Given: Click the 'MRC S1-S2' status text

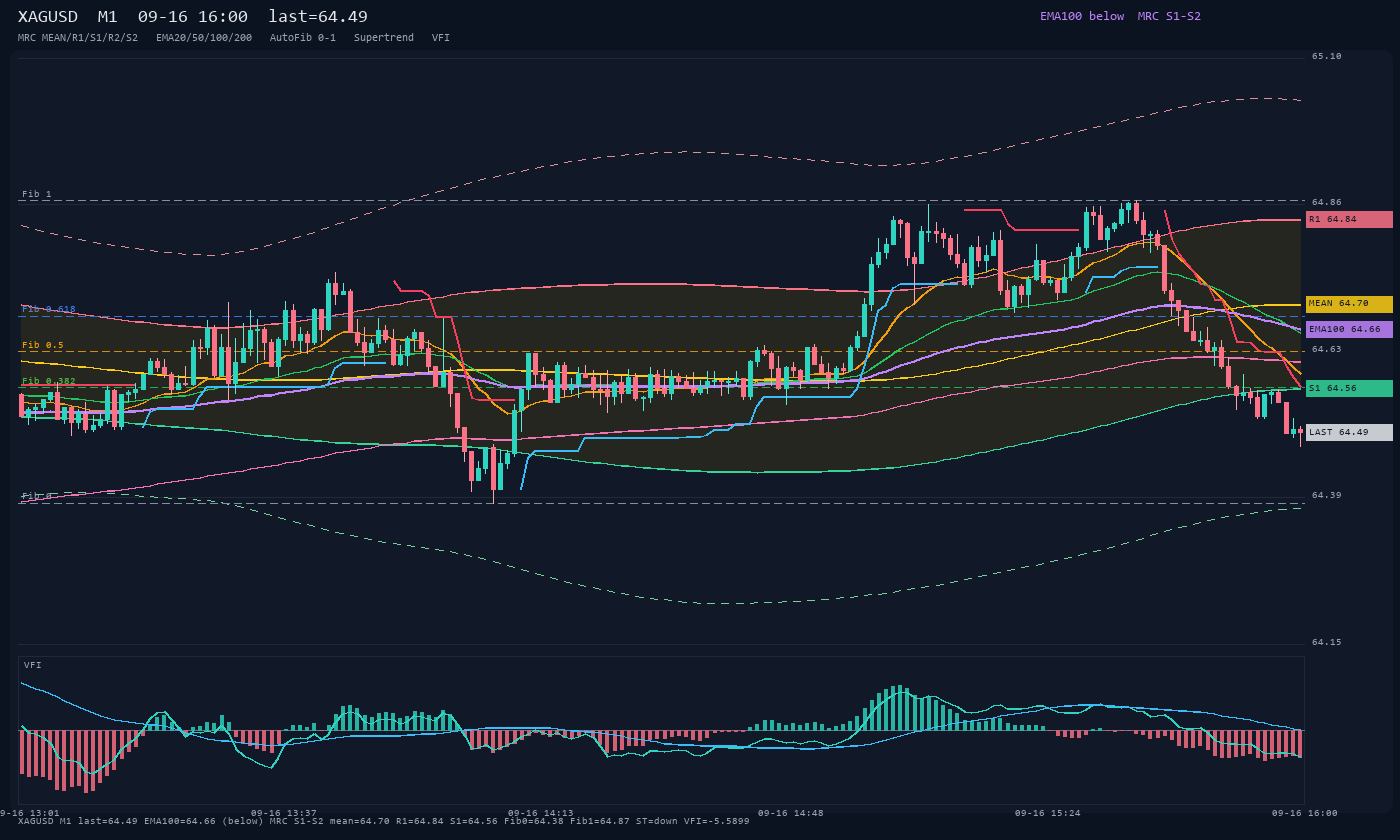Looking at the screenshot, I should (1169, 16).
